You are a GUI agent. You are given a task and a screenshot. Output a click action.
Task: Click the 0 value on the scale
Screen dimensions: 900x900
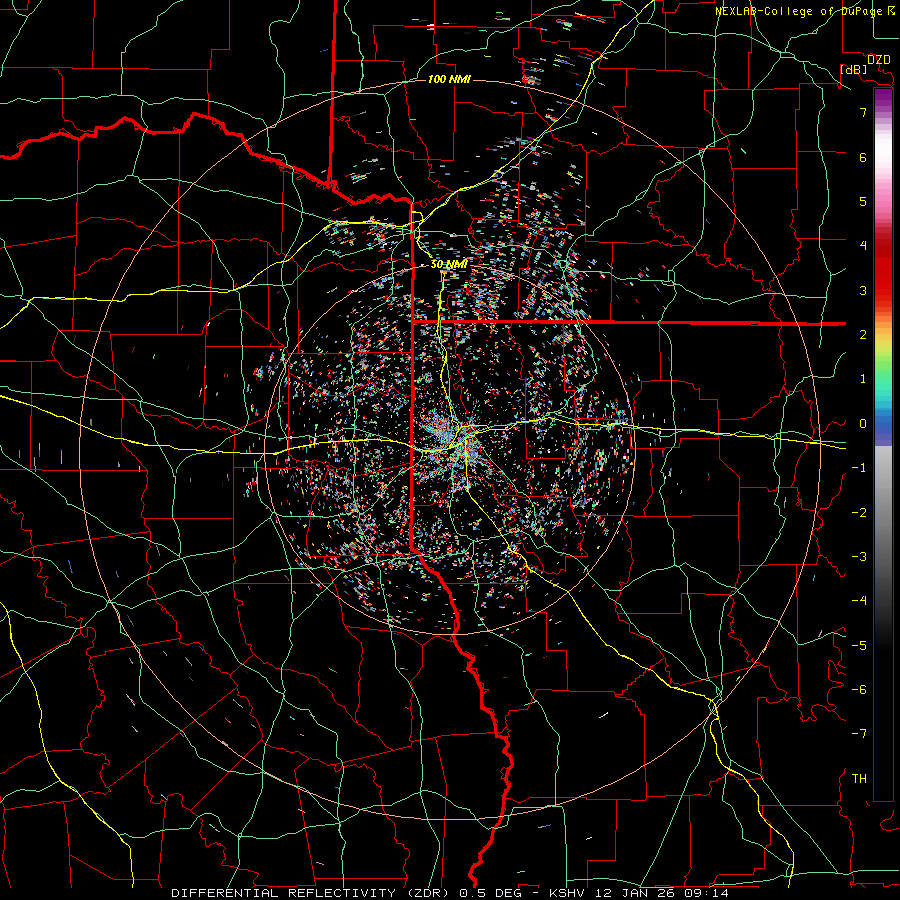(x=863, y=424)
